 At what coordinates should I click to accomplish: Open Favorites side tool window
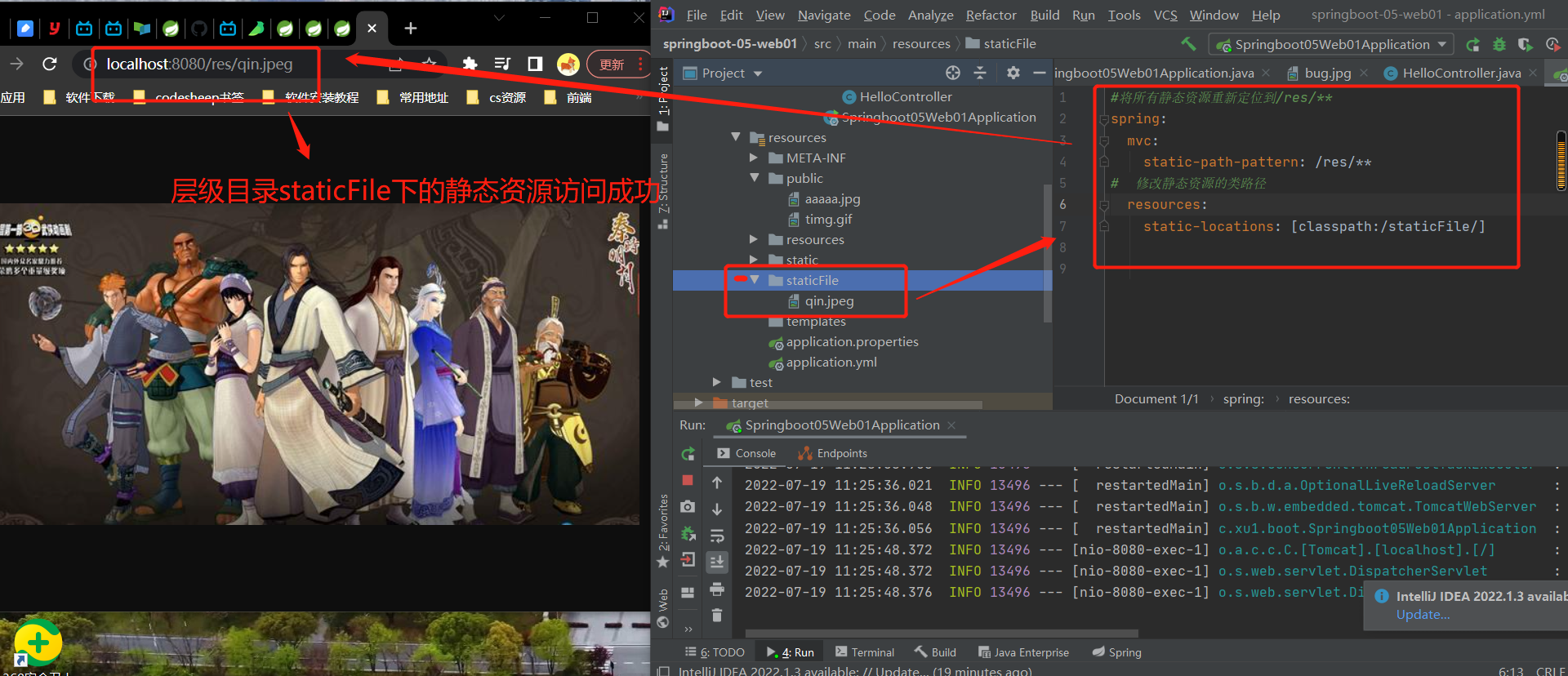tap(662, 530)
